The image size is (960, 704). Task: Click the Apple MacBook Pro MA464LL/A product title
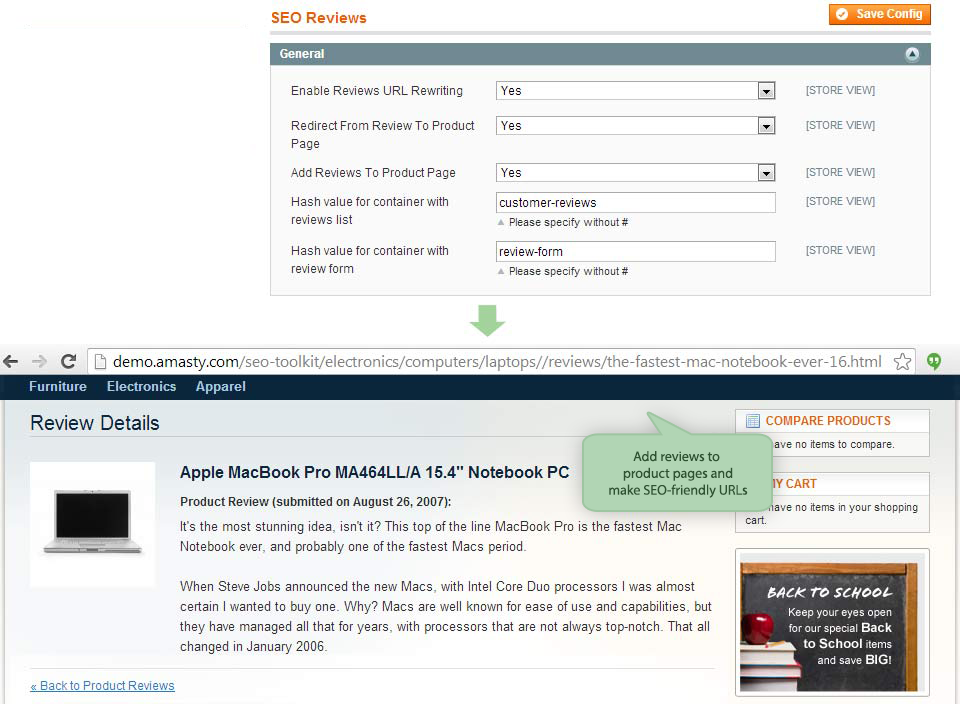tap(374, 472)
